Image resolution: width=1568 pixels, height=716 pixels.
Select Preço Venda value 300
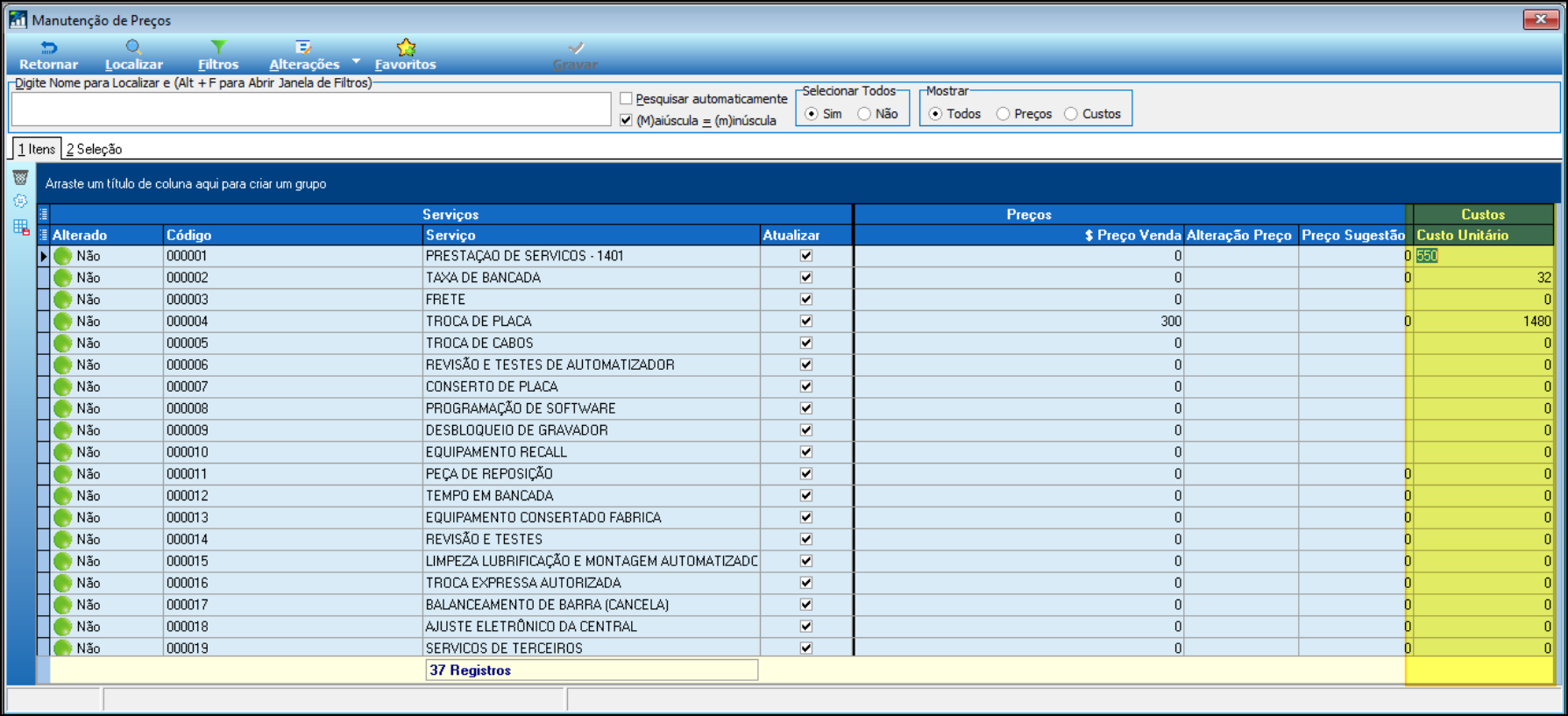[x=1018, y=322]
